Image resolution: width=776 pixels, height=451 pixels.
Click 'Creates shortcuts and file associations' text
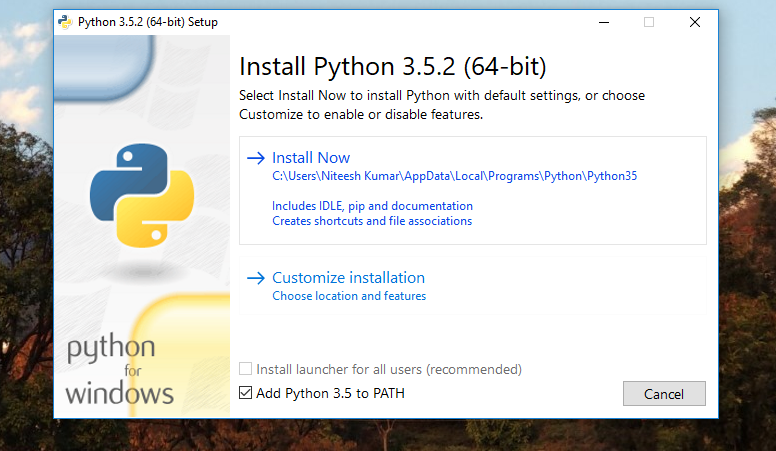pos(372,221)
